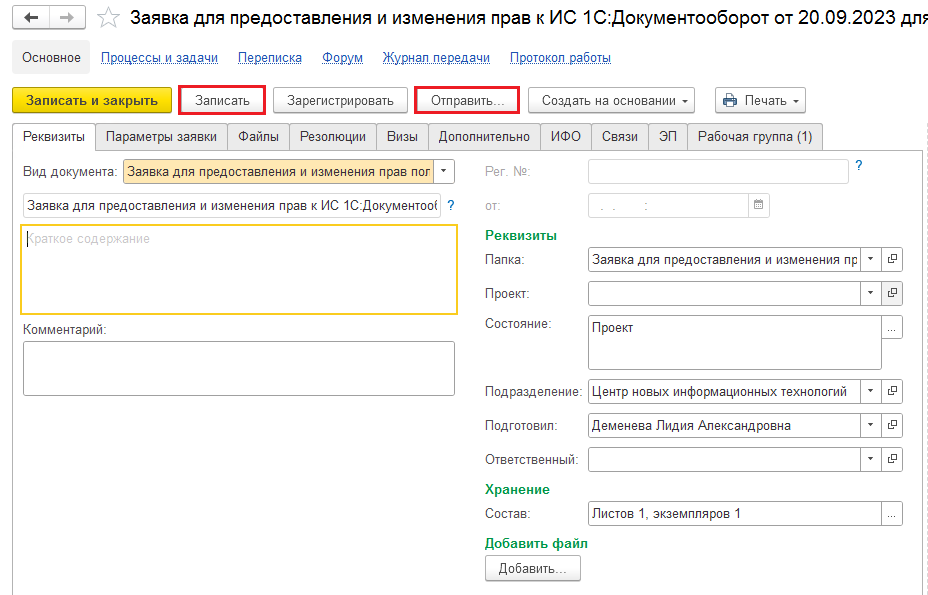Image resolution: width=928 pixels, height=595 pixels.
Task: Open the Резолюции tab
Action: [x=333, y=137]
